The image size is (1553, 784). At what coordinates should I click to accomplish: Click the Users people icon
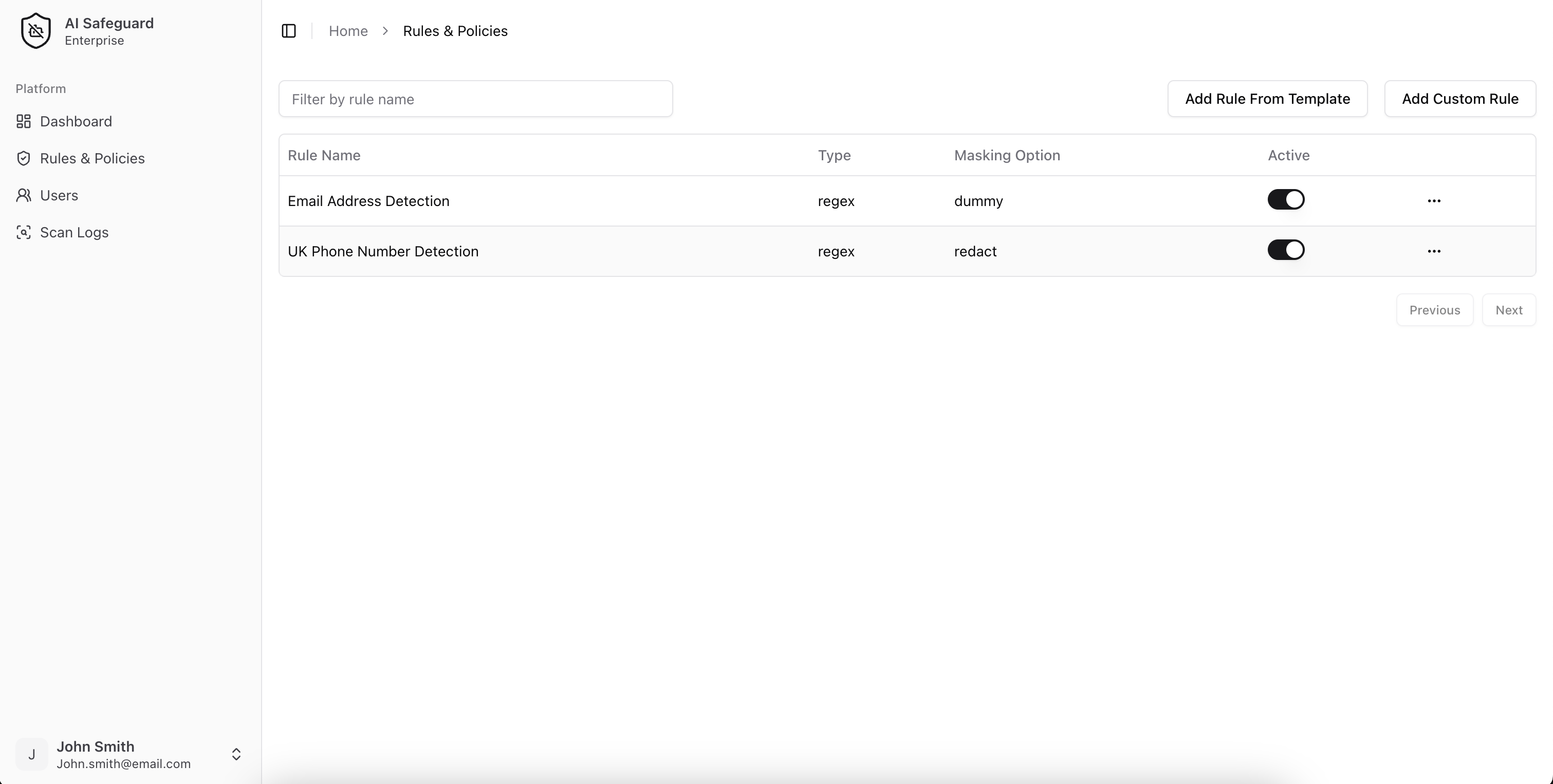(x=24, y=195)
